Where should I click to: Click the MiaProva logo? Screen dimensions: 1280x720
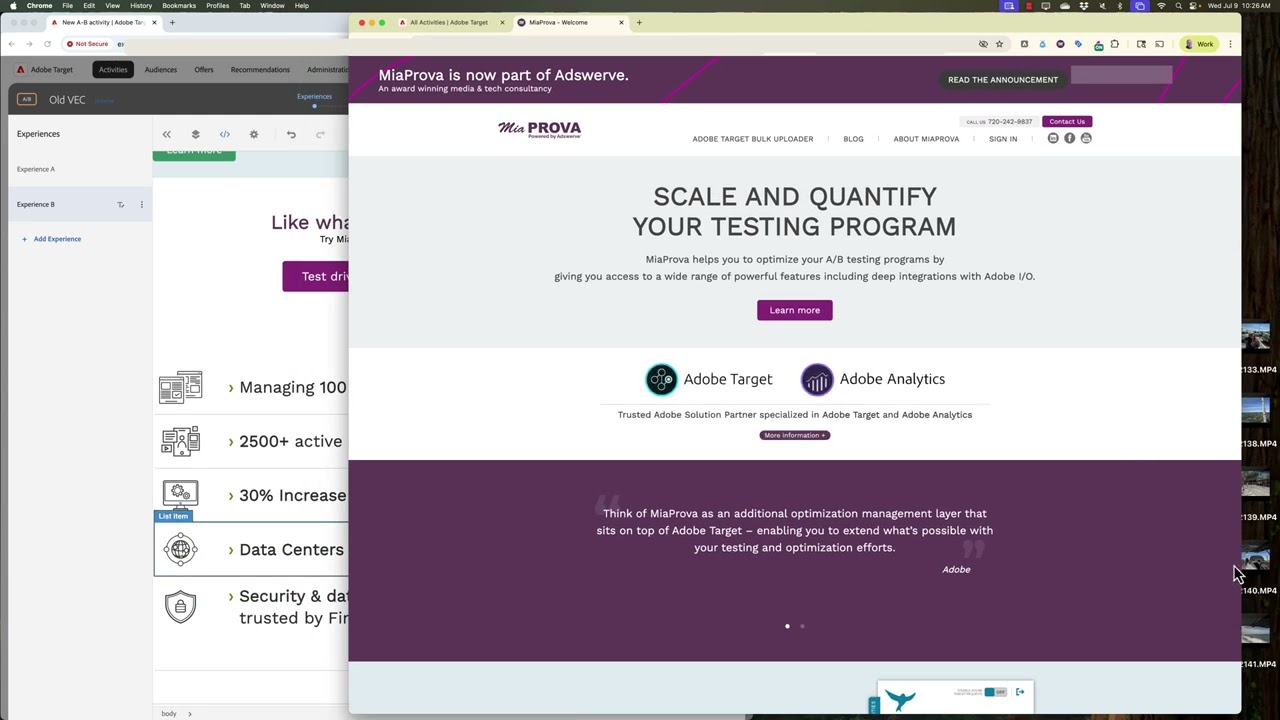(539, 129)
